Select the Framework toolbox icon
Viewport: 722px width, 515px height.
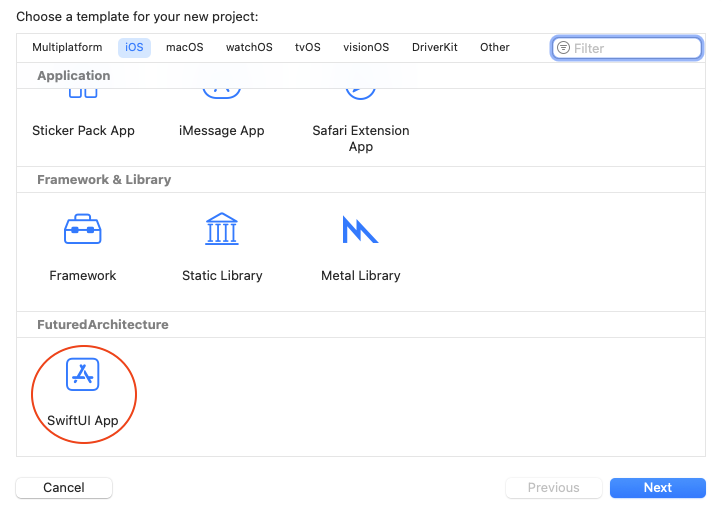click(x=83, y=231)
